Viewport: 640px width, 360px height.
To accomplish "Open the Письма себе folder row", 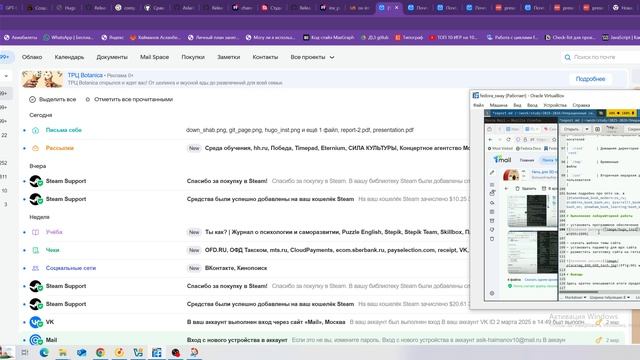I will [x=245, y=130].
